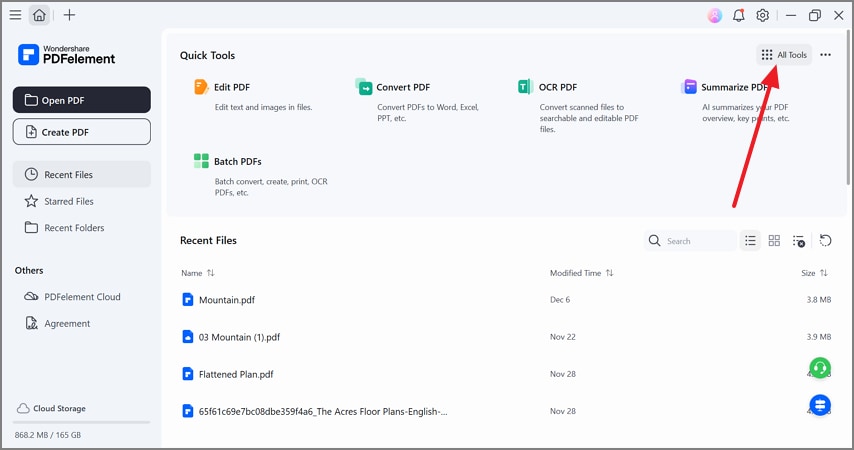Open Recent Folders in sidebar

point(82,228)
